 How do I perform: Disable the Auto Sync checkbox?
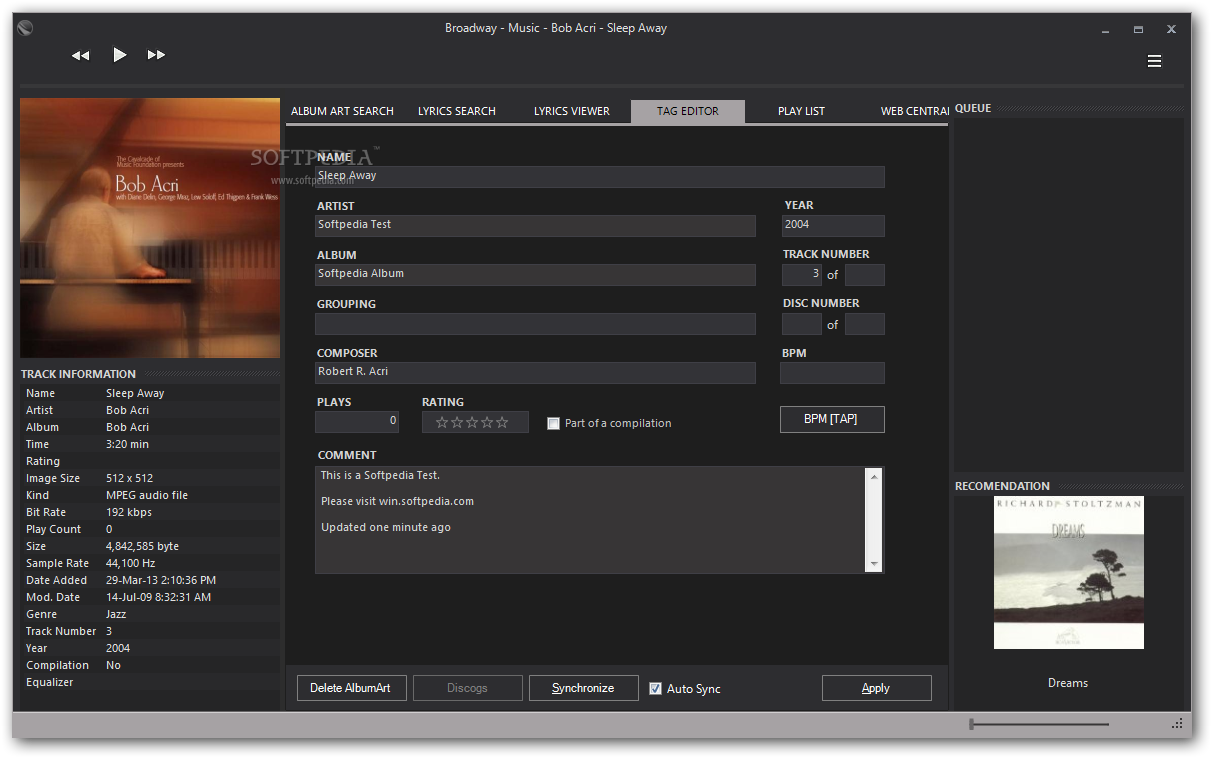pos(656,688)
